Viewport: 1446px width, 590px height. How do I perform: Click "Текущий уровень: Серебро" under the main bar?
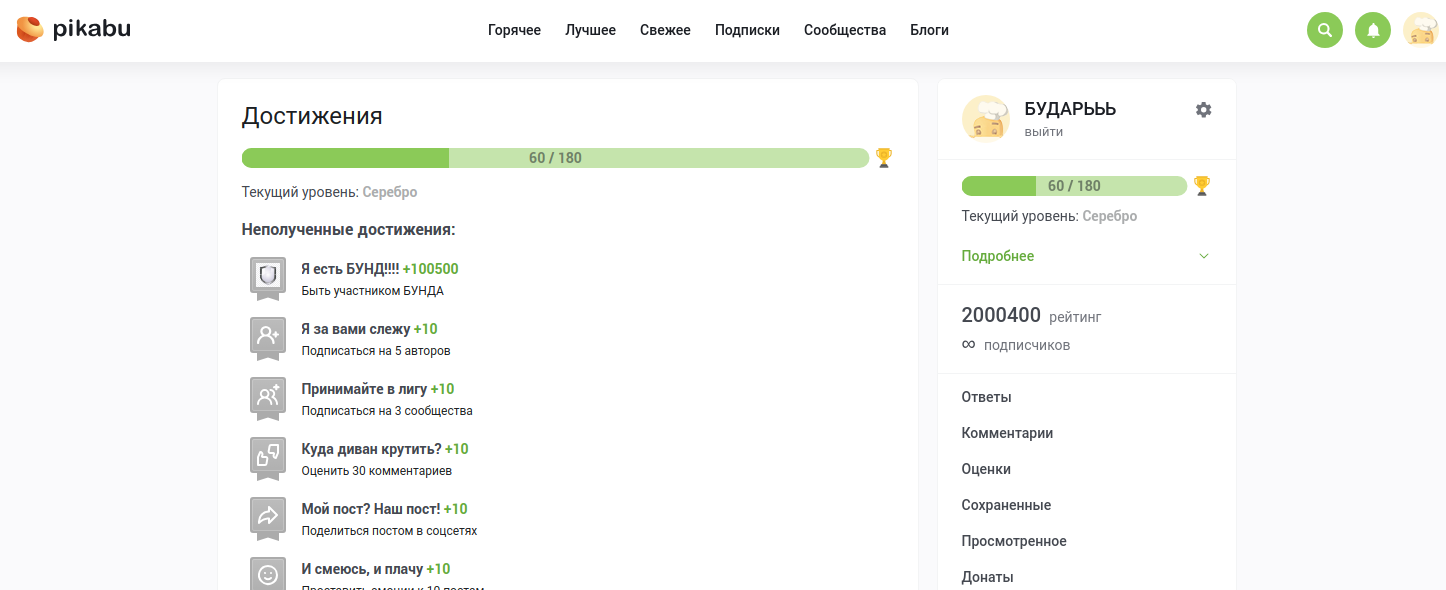tap(330, 192)
